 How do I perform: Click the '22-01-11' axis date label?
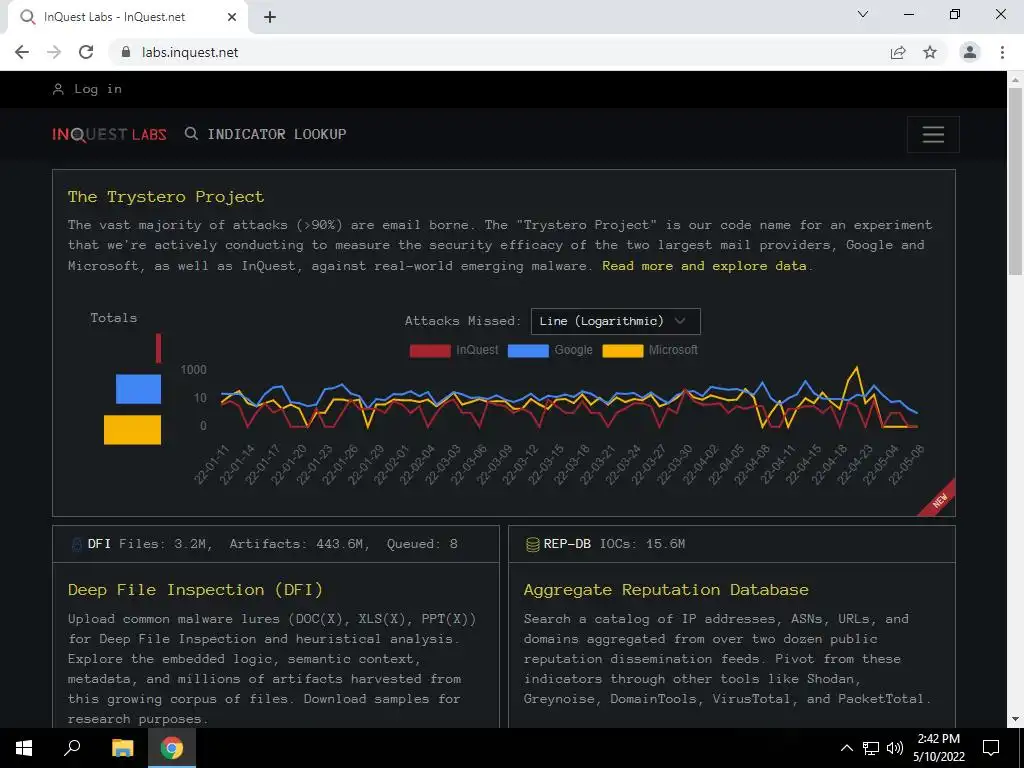(212, 464)
